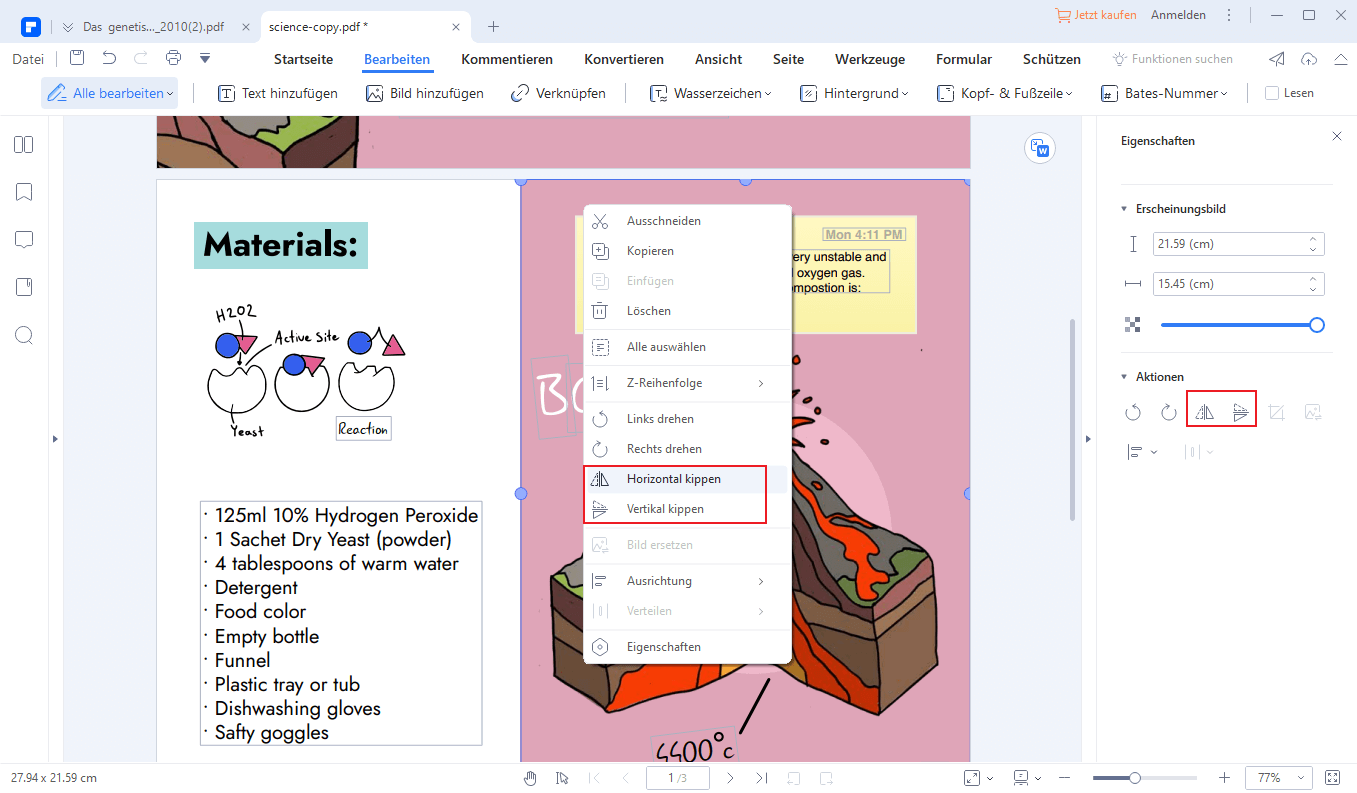Viewport: 1357px width, 793px height.
Task: Open the Wasserzeichen dropdown
Action: click(x=710, y=93)
